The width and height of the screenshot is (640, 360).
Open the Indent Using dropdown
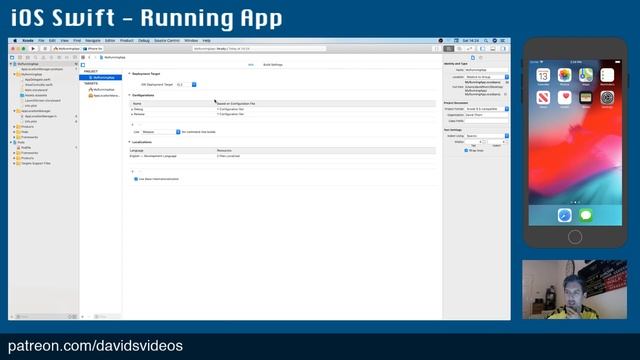[487, 136]
